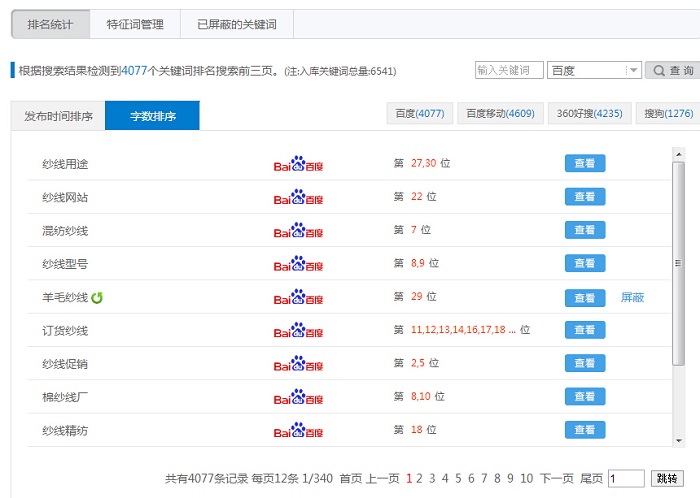Click the Baidu logo in 棉纱线厂 row

298,397
